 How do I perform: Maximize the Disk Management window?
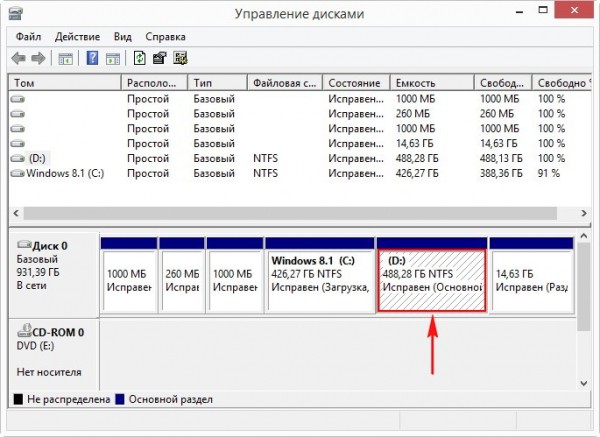543,11
